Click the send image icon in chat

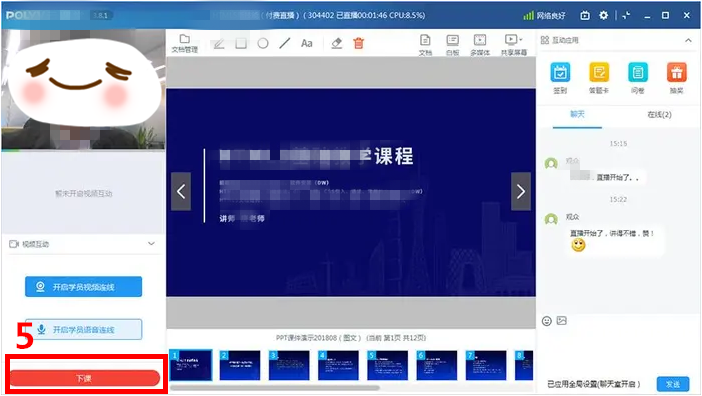click(561, 321)
